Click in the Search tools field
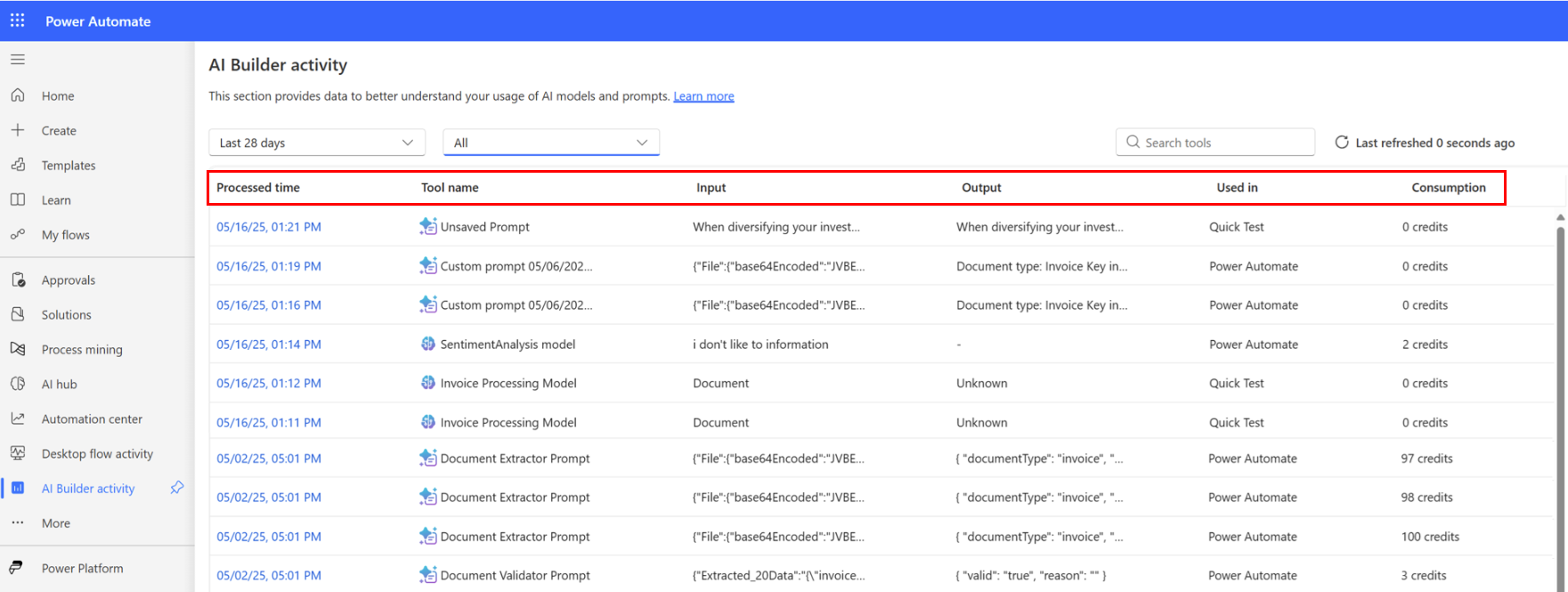 (1215, 142)
